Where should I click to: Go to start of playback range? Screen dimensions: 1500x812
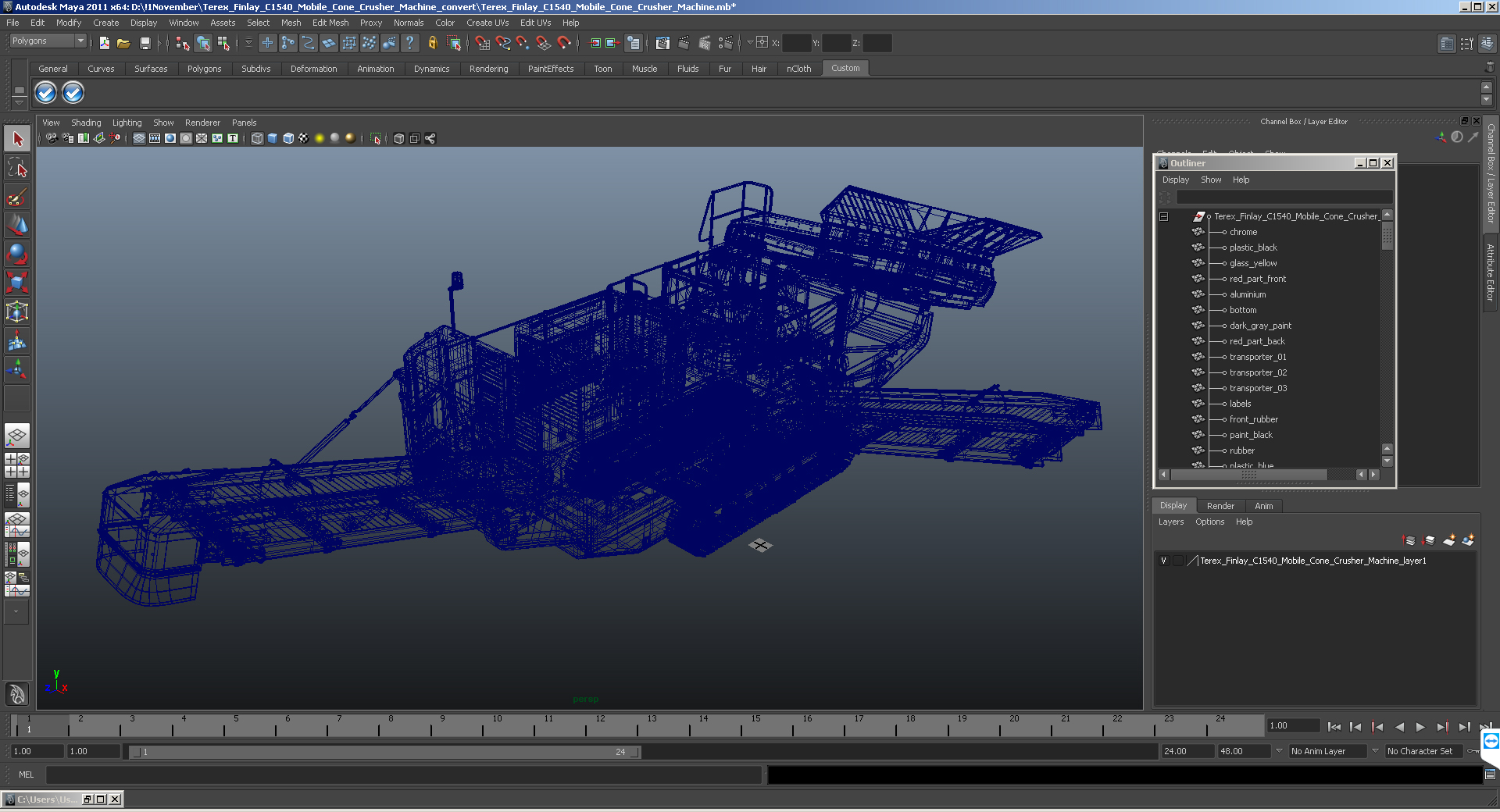pos(1334,727)
